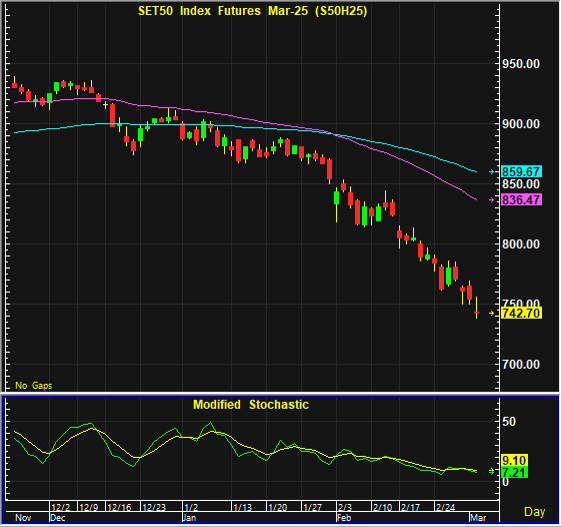561x527 pixels.
Task: Click the SET50 Index Futures chart title
Action: [x=253, y=11]
